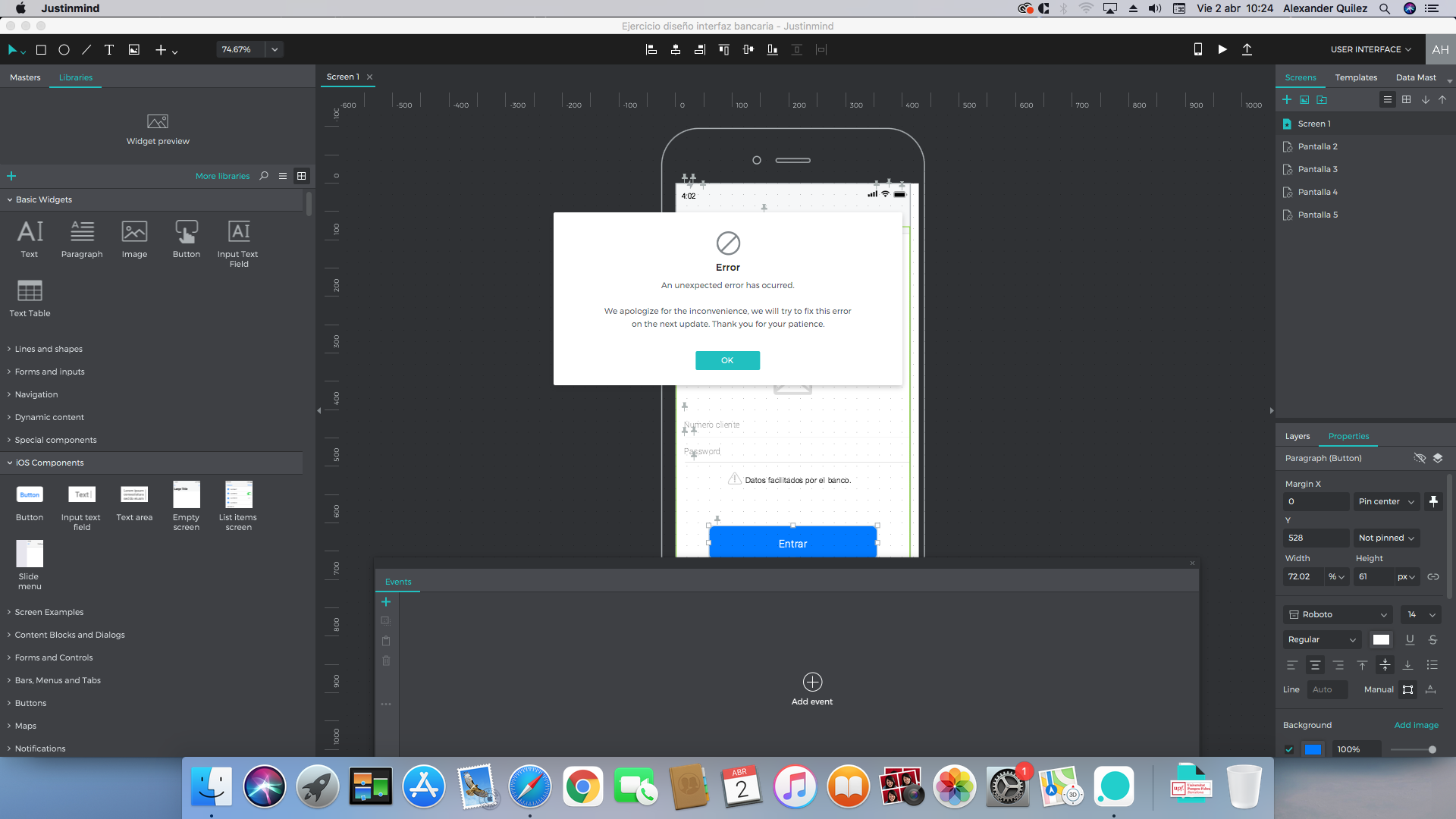Click the share/upload prototype icon
The width and height of the screenshot is (1456, 819).
[x=1247, y=49]
